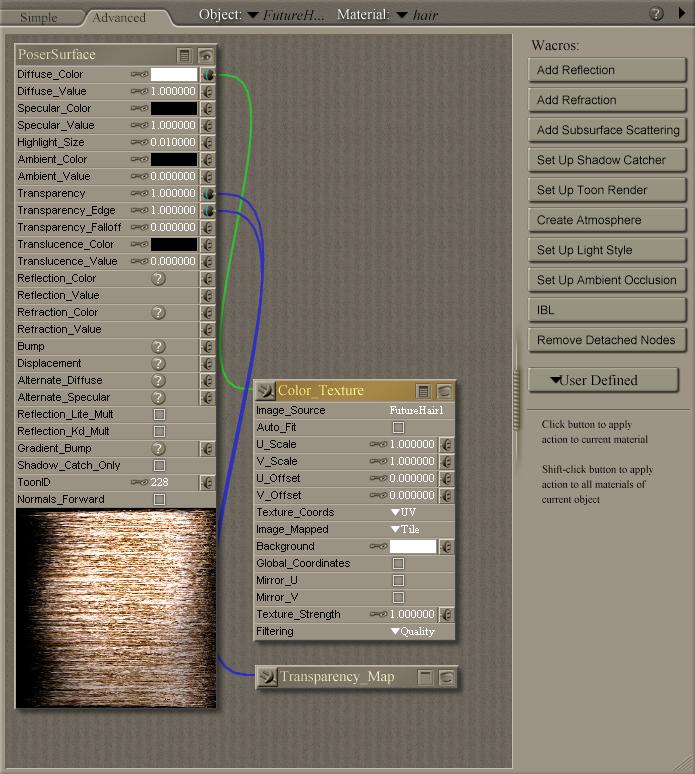Image resolution: width=695 pixels, height=774 pixels.
Task: Click Set Up Toon Render button
Action: click(607, 190)
